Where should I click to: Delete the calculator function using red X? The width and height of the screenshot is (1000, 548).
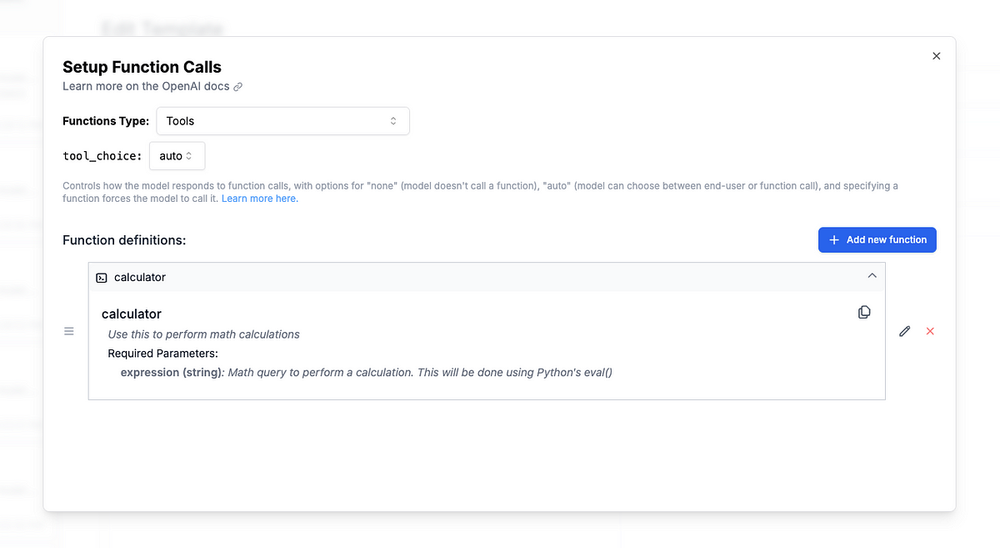(930, 331)
